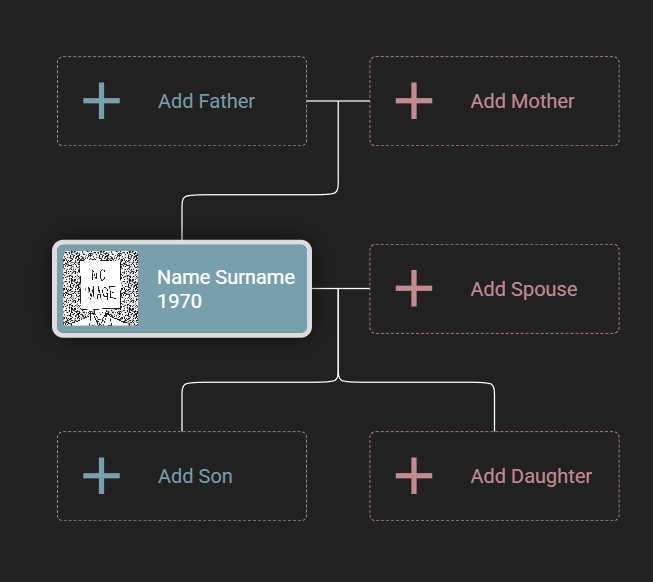Click the Name Surname text on card

click(226, 277)
